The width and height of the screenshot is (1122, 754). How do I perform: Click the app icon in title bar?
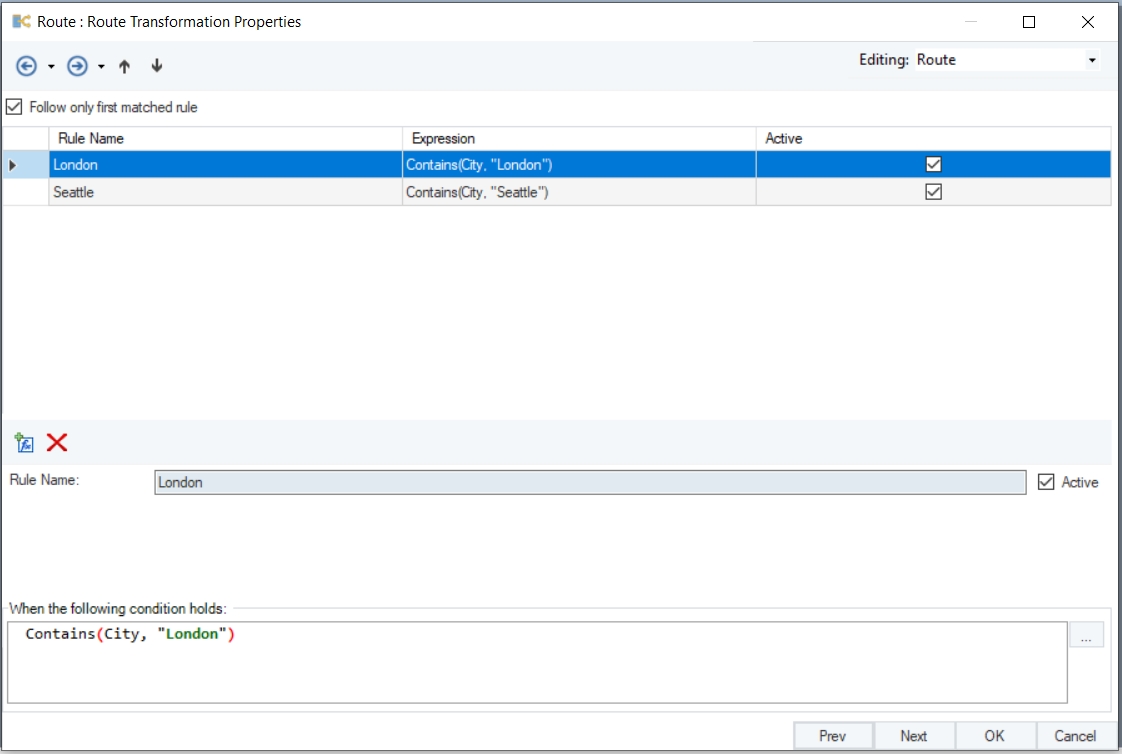coord(21,21)
